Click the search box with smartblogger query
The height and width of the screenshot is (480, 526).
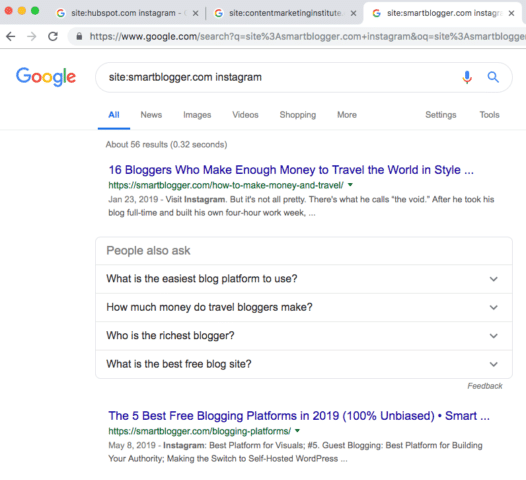(278, 77)
